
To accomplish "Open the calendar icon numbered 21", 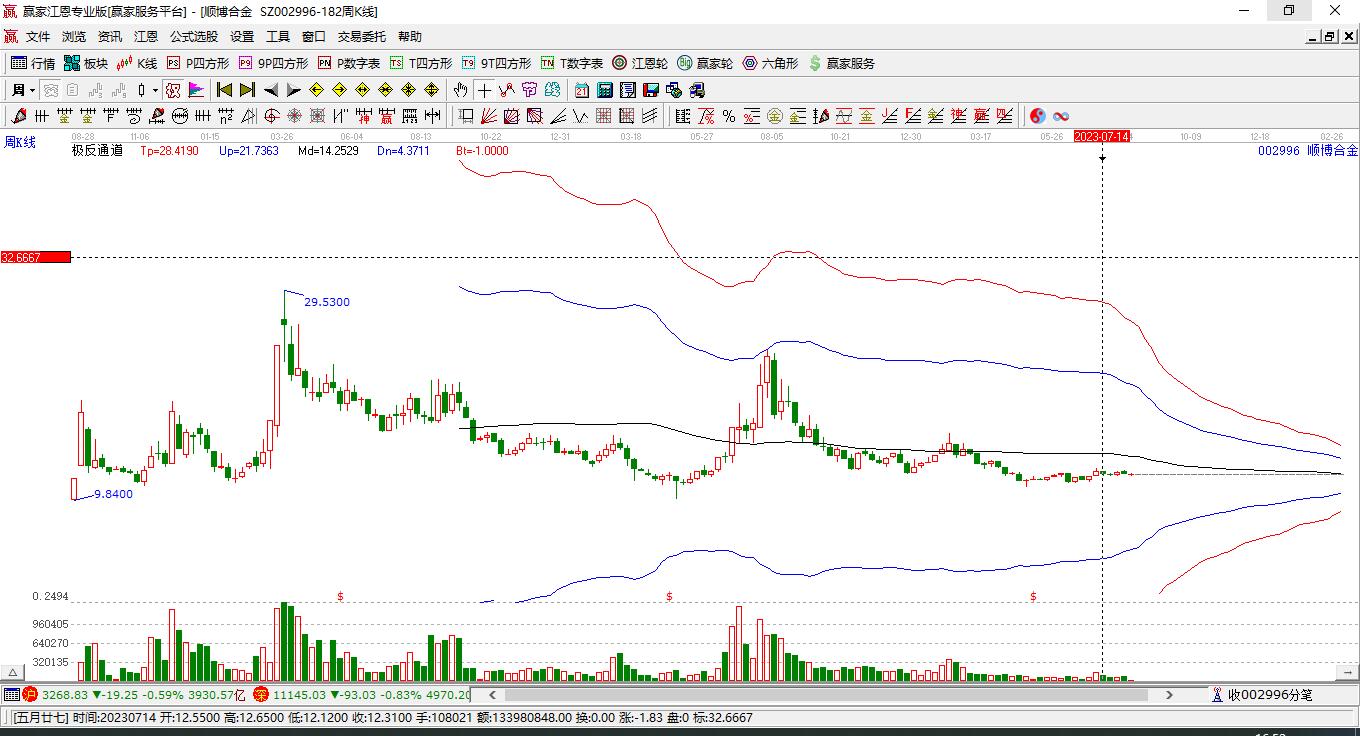I will click(582, 90).
